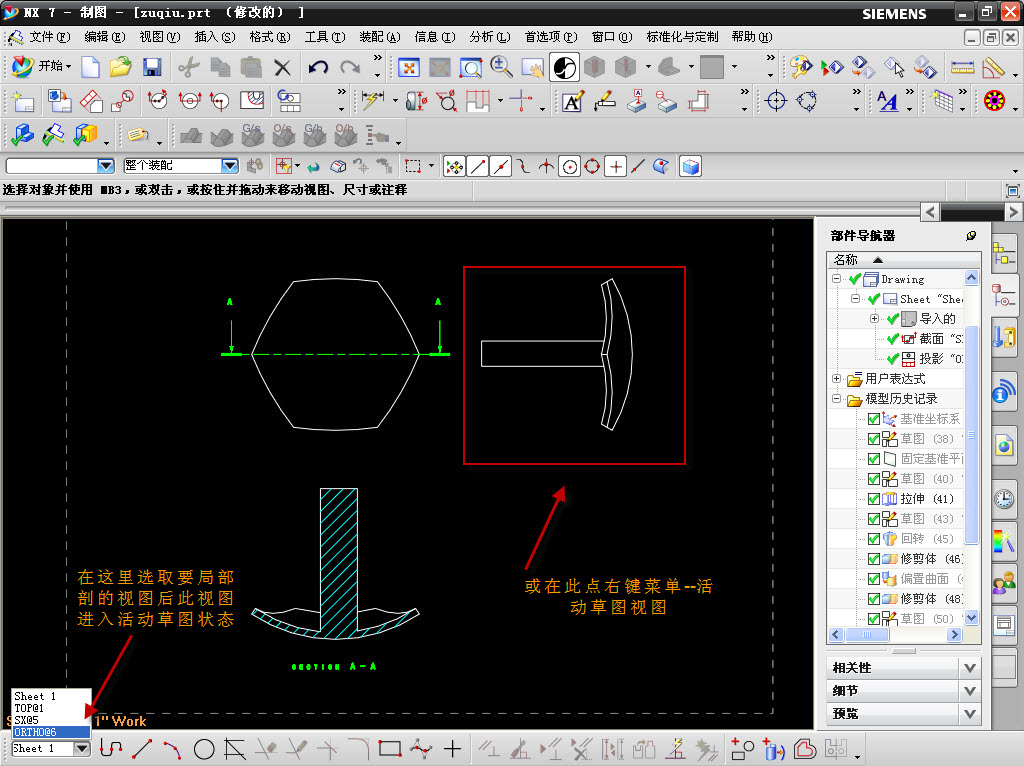Select the sketch Circle tool

(x=204, y=748)
